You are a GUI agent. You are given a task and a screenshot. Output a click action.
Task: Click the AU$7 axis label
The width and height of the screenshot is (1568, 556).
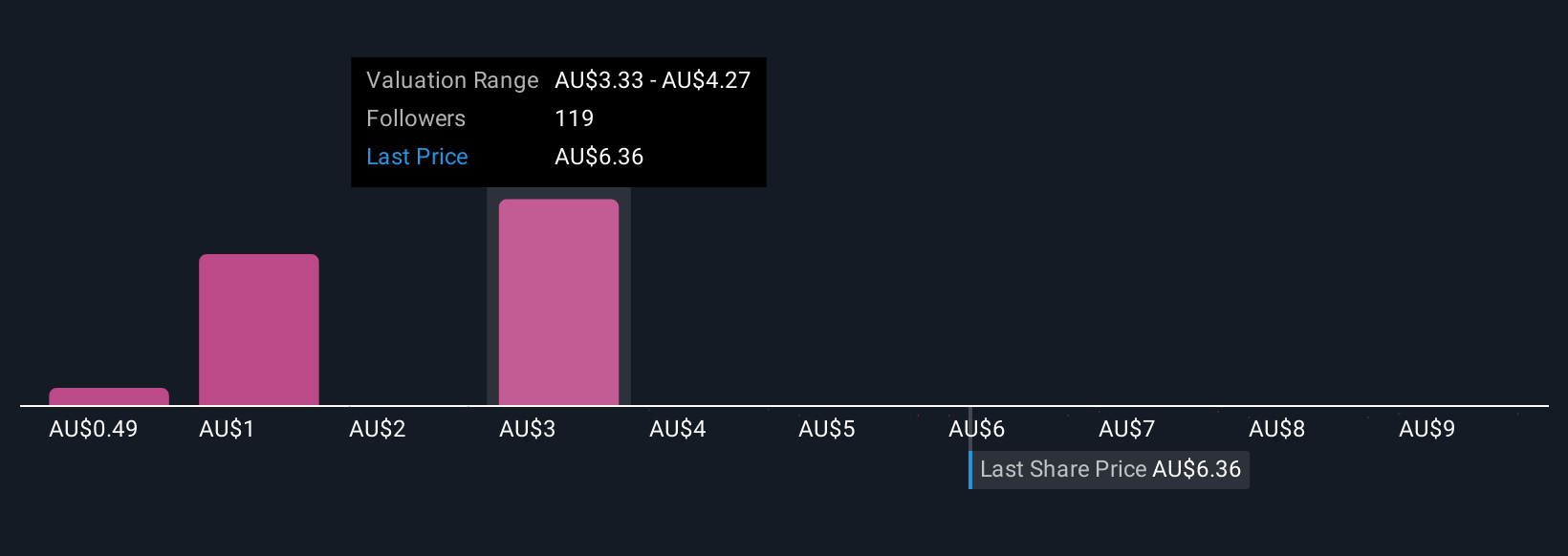pos(1126,429)
